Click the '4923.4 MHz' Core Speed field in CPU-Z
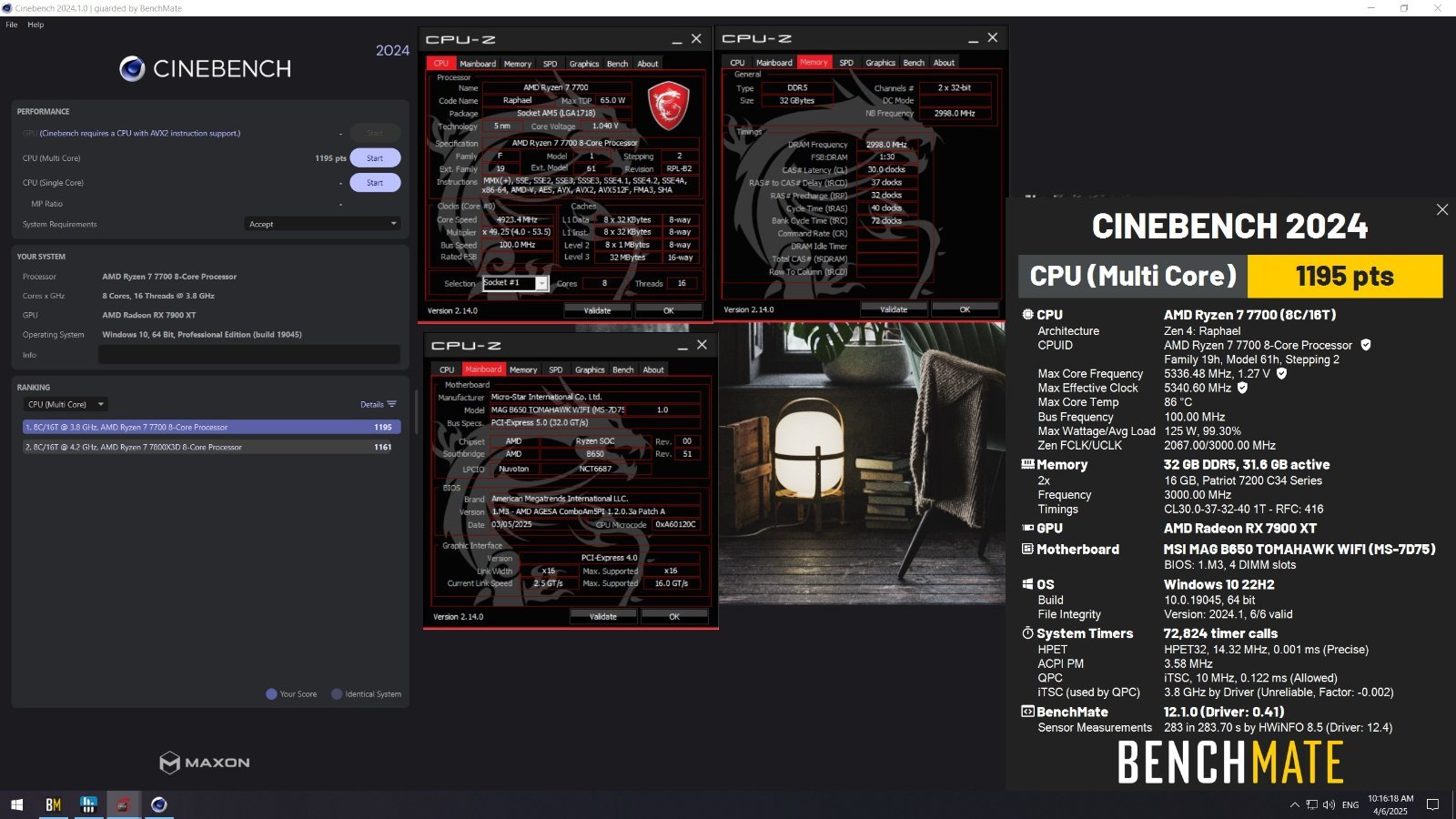This screenshot has height=819, width=1456. [x=517, y=219]
